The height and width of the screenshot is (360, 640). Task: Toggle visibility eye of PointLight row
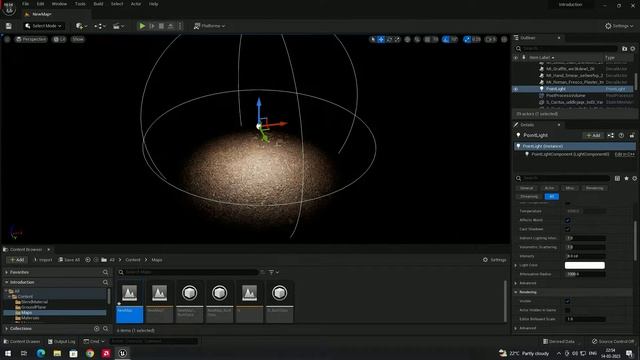[516, 89]
